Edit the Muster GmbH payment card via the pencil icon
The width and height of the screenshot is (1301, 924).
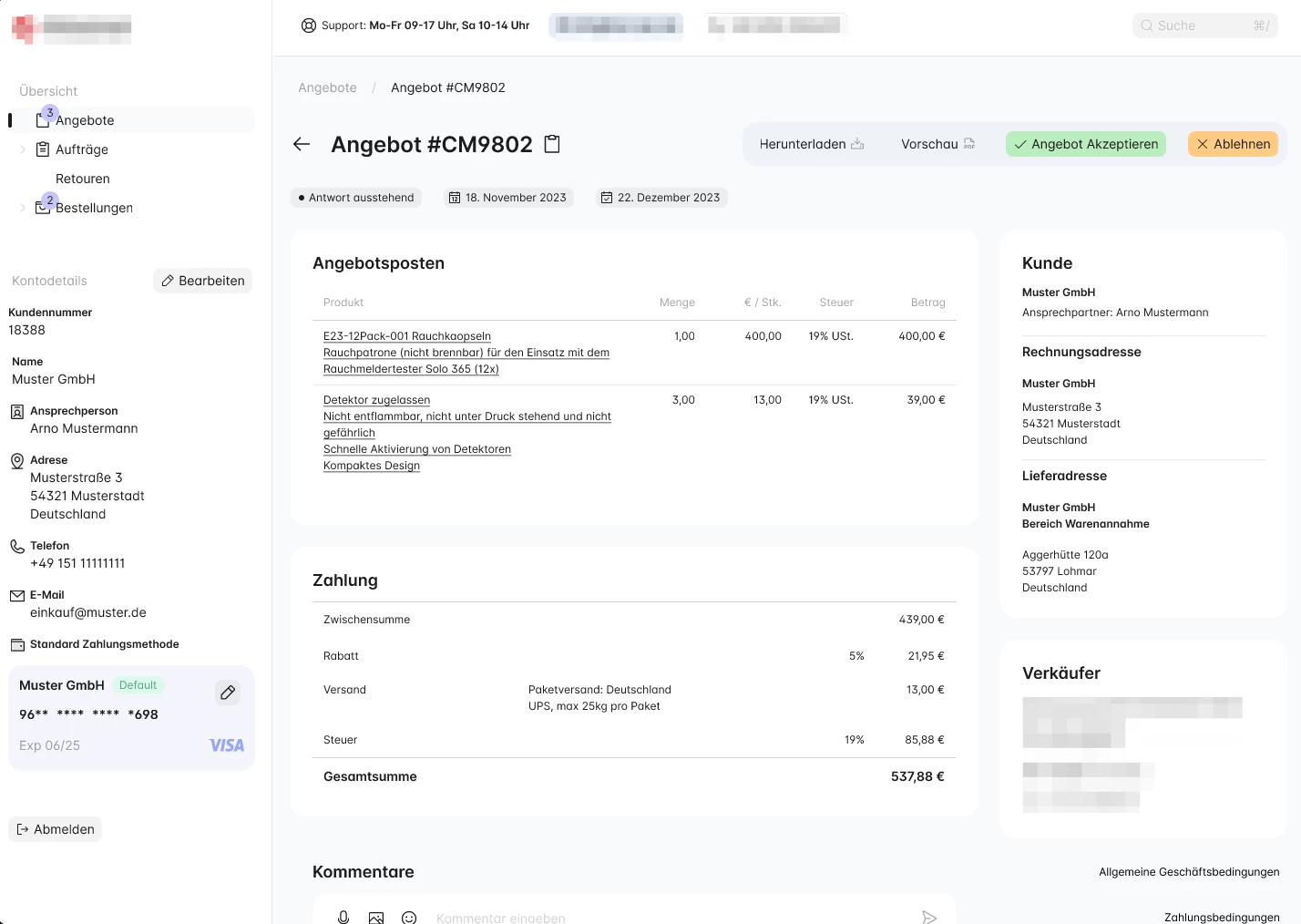coord(228,693)
